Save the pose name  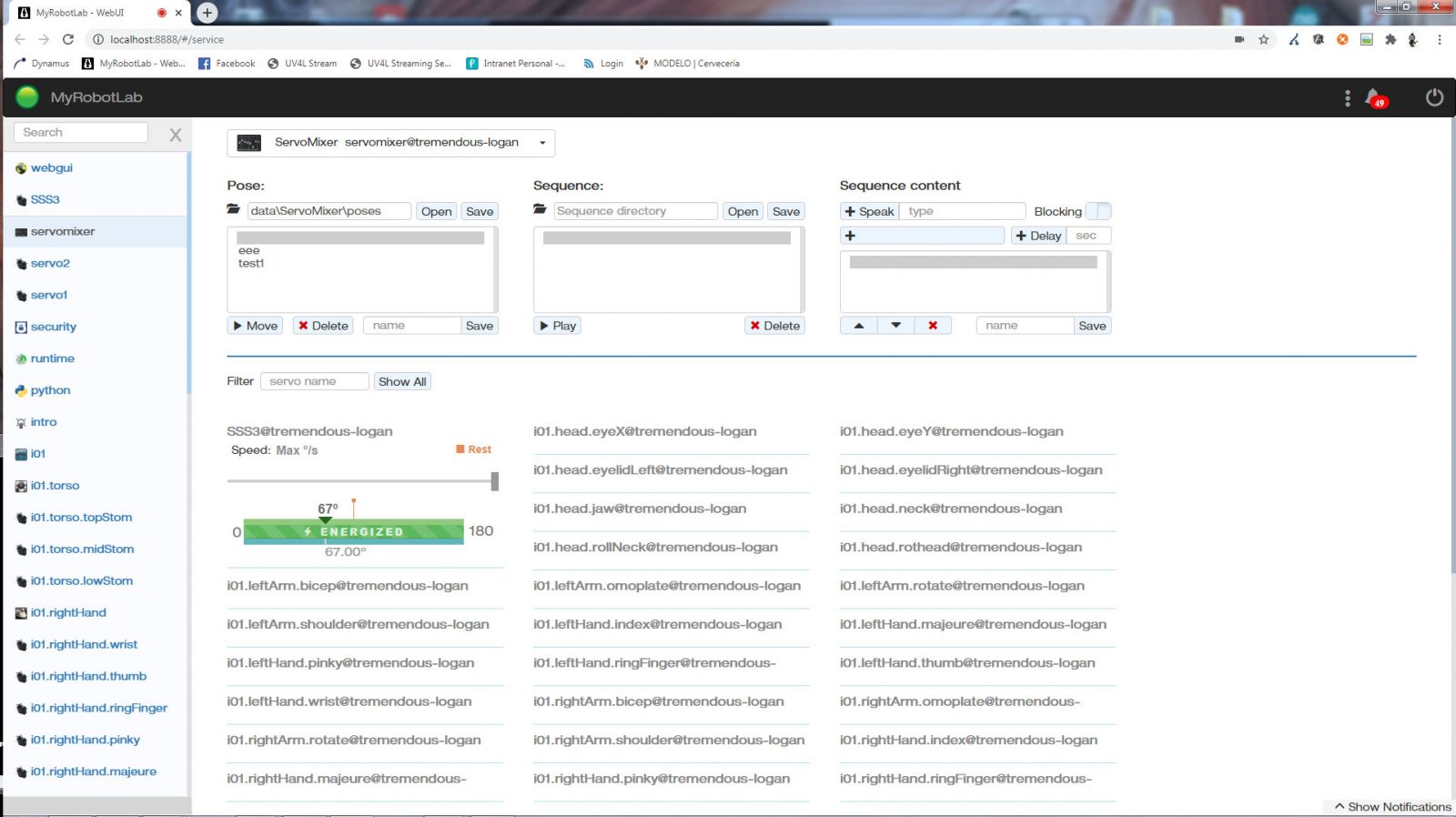[480, 326]
